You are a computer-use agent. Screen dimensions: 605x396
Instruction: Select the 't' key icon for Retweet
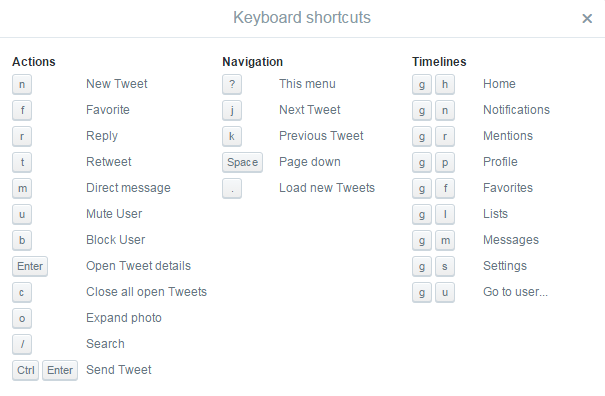[x=22, y=162]
